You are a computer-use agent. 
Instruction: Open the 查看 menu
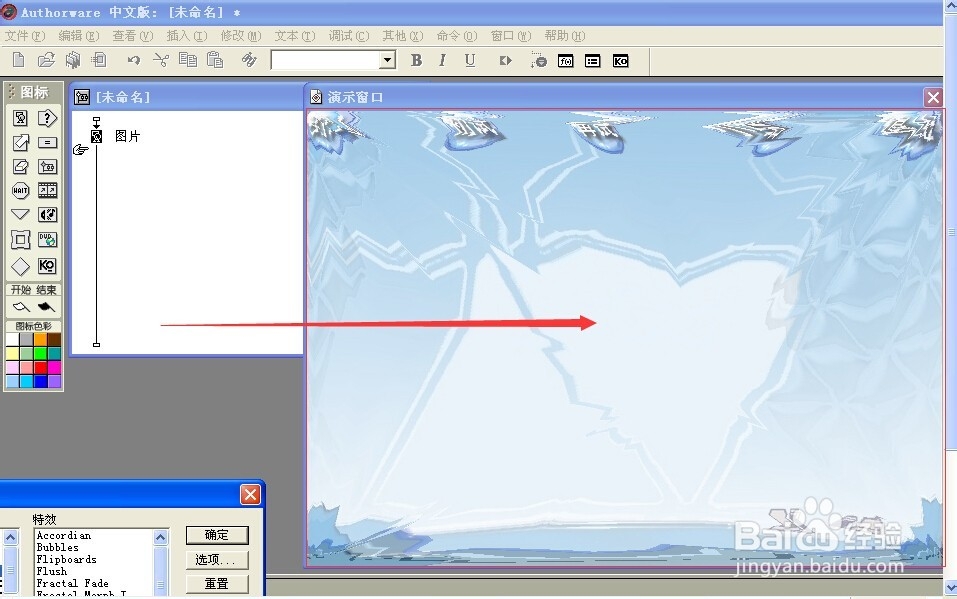132,36
